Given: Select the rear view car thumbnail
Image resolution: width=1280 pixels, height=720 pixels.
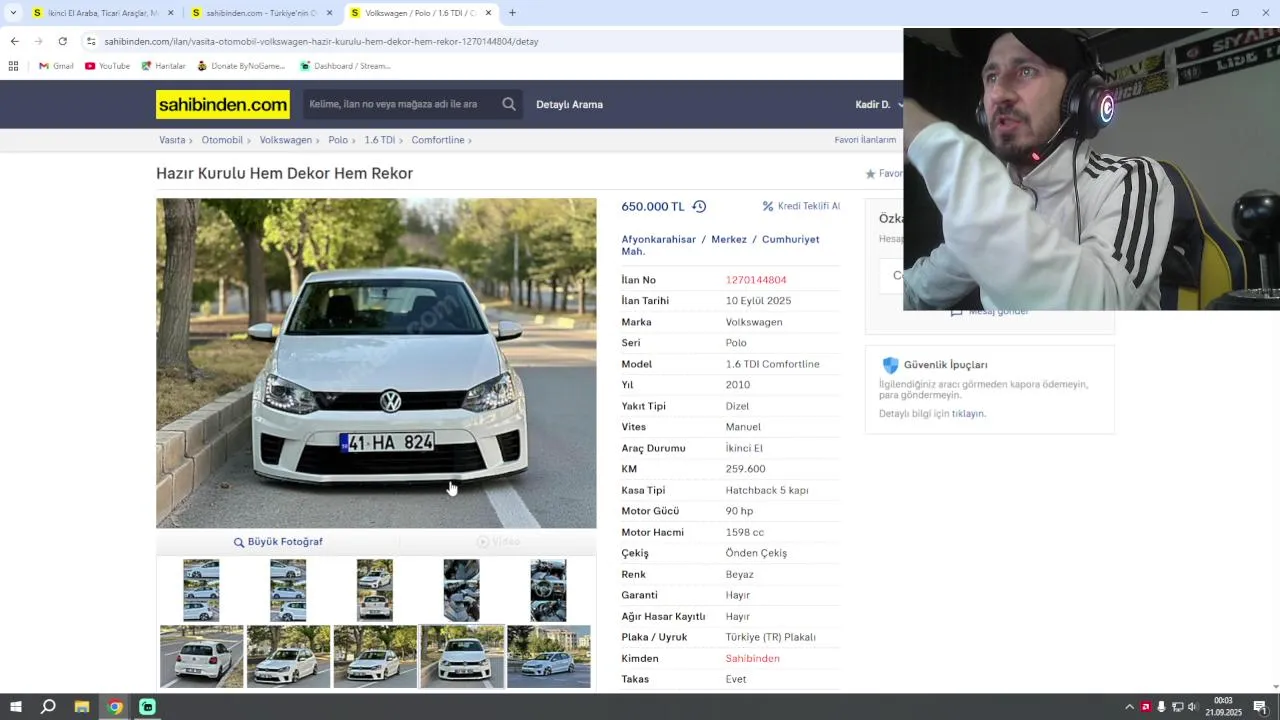Looking at the screenshot, I should pyautogui.click(x=202, y=657).
